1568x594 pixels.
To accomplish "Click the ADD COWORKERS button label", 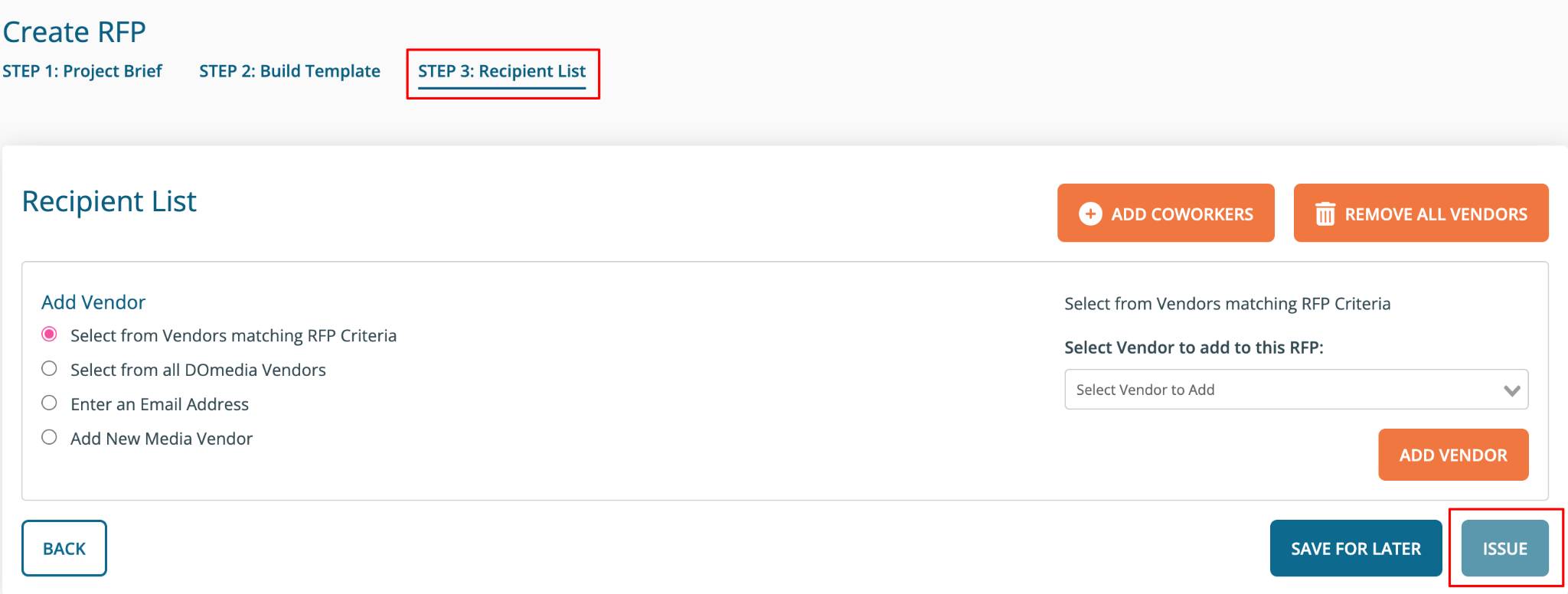I will coord(1182,214).
